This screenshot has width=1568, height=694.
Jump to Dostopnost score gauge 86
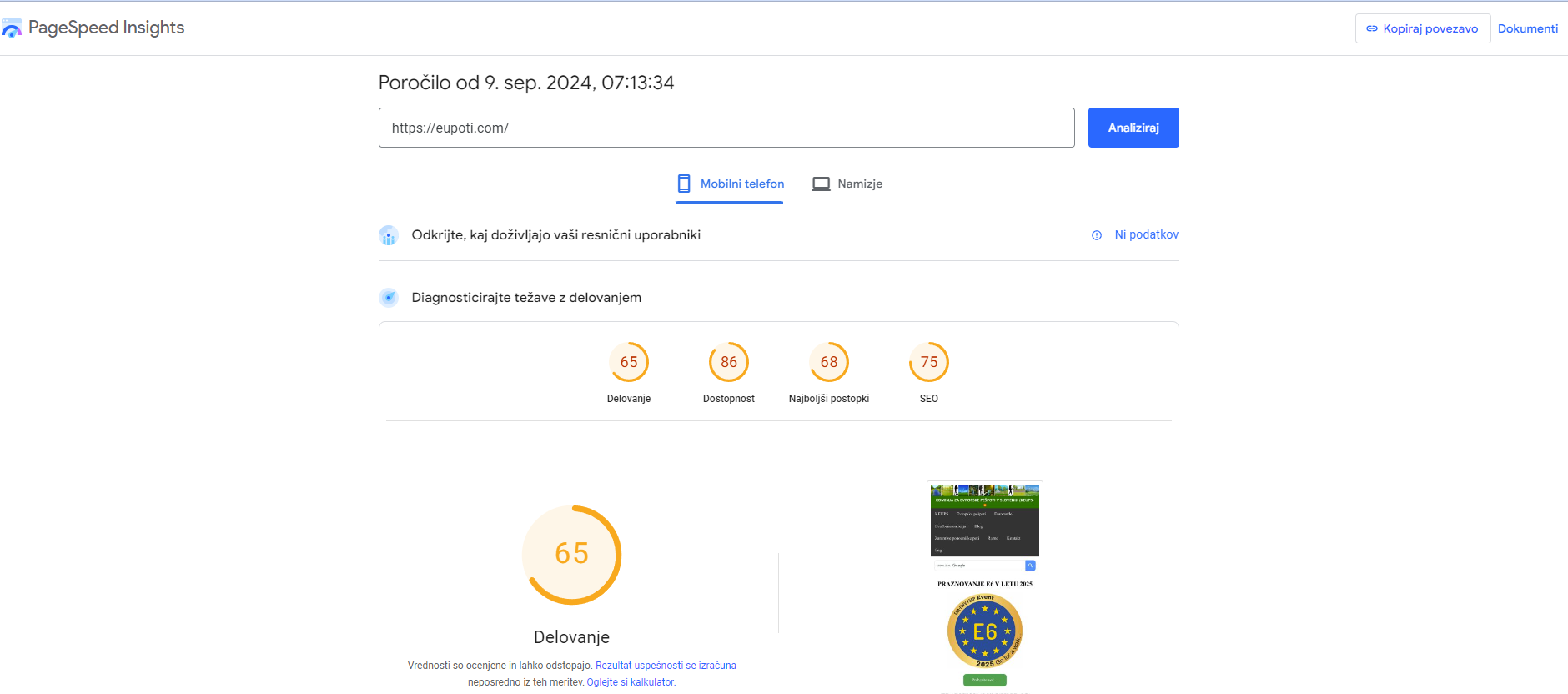729,362
